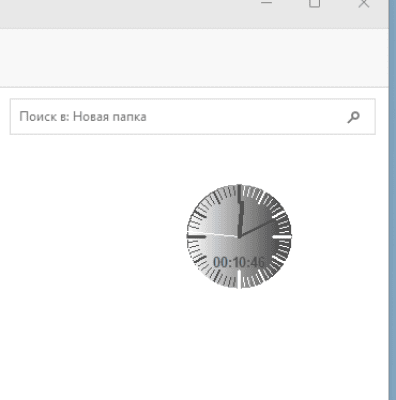Screen dimensions: 396x400
Task: Close the Explorer window
Action: (363, 3)
